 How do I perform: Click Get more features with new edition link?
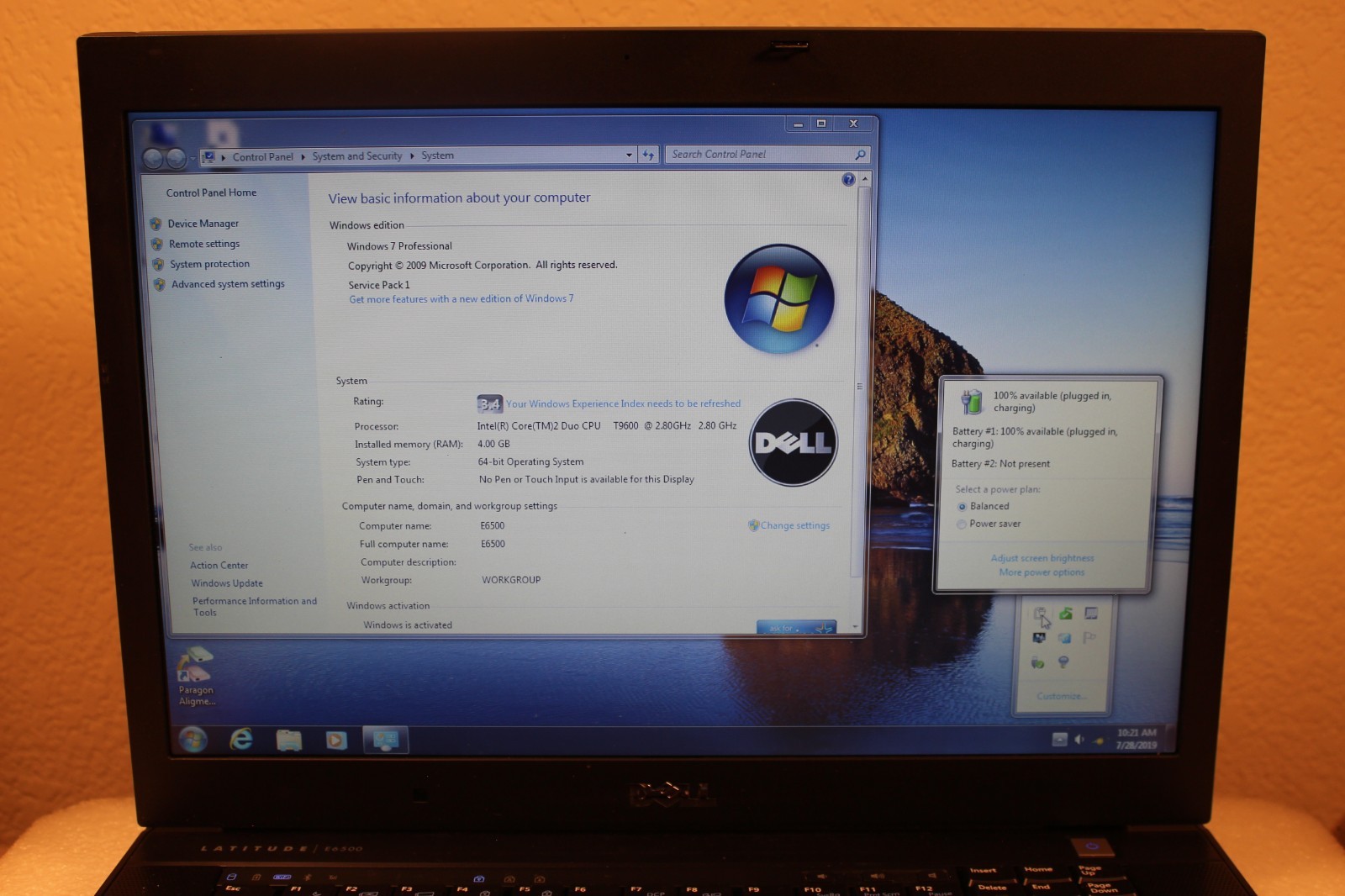click(462, 298)
